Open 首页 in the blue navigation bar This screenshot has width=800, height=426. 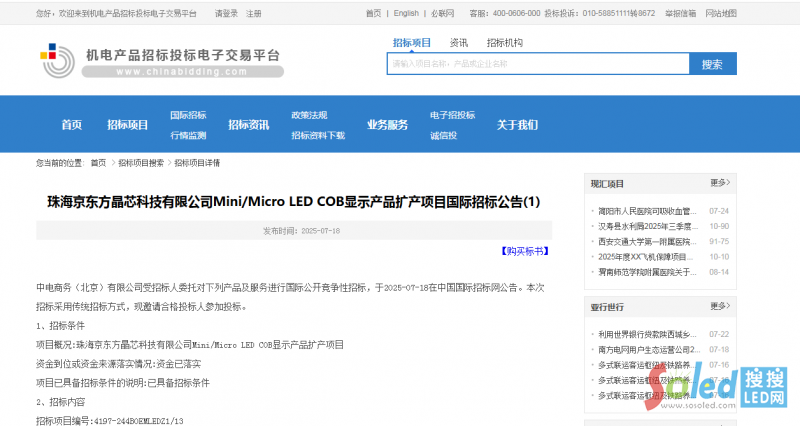[x=72, y=125]
